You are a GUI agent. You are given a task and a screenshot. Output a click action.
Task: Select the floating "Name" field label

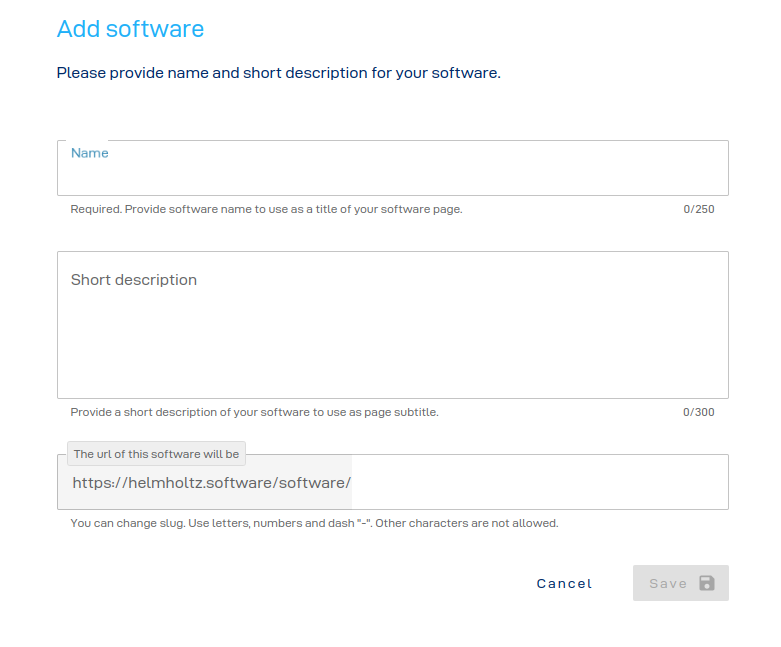(x=89, y=153)
